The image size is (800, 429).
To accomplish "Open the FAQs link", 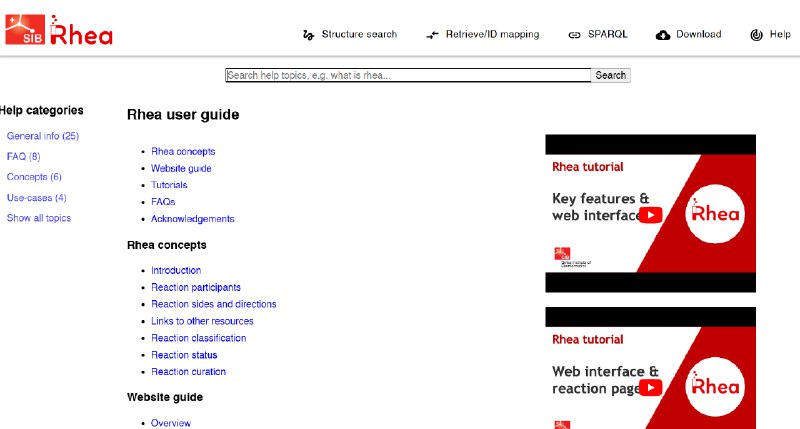I will 163,201.
